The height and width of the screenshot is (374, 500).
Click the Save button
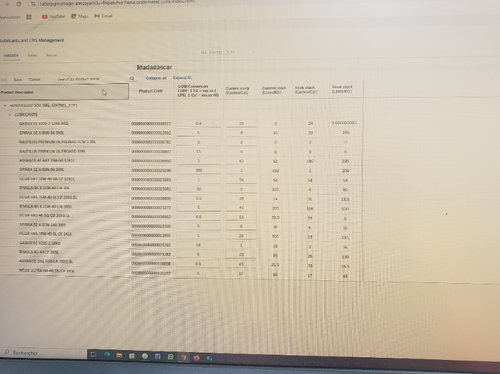[x=18, y=79]
